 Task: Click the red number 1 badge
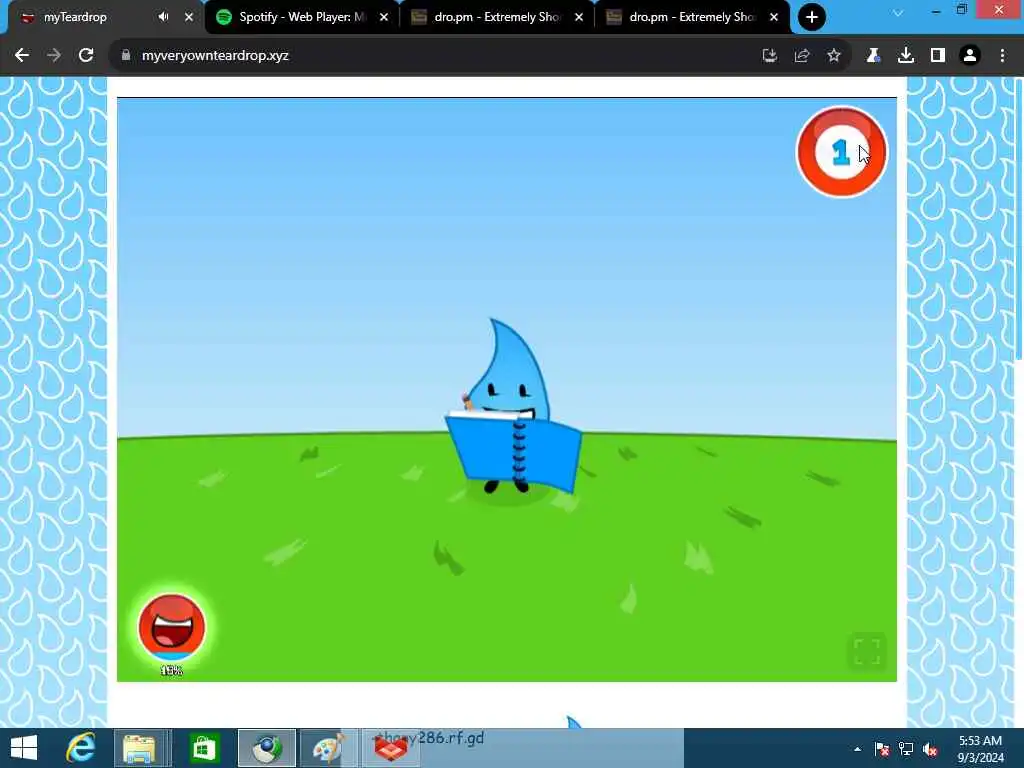click(841, 152)
